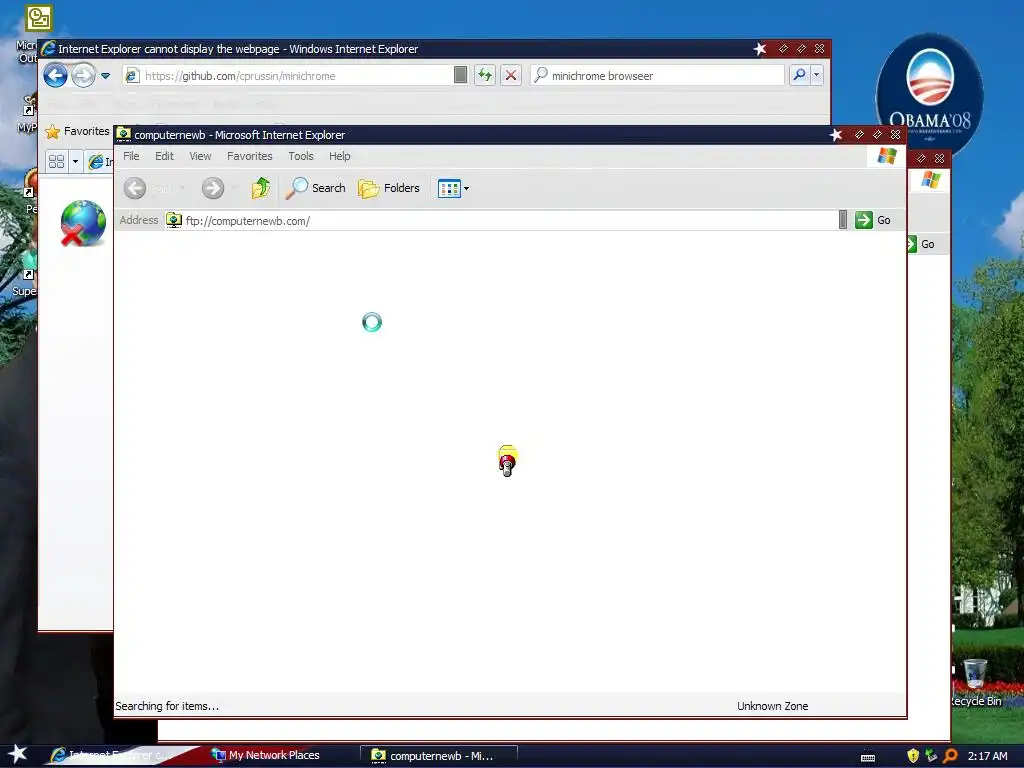Click star button on Windows Internet Explorer title bar

click(x=760, y=48)
